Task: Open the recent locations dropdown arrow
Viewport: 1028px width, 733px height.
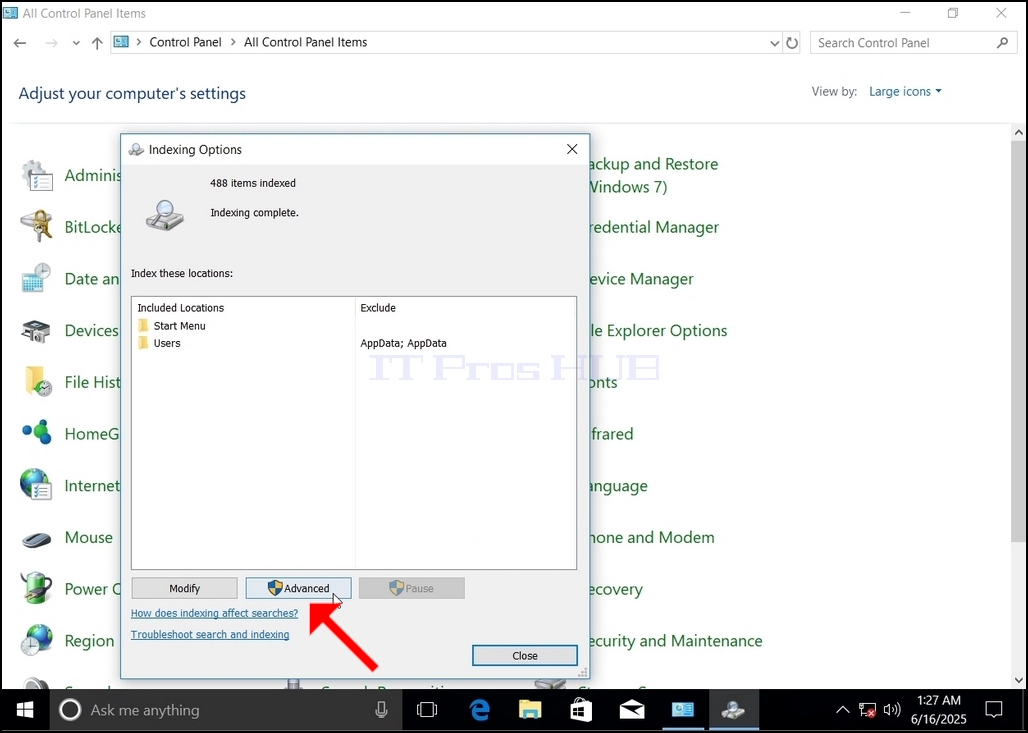Action: 76,43
